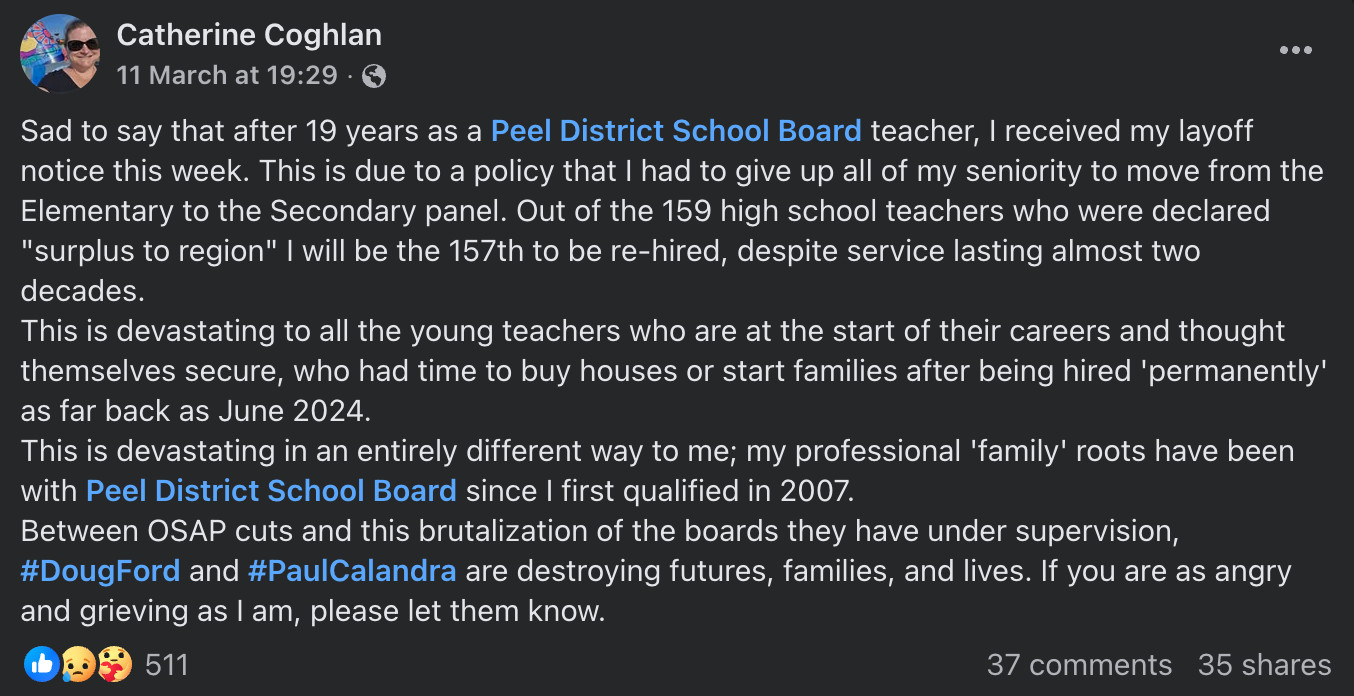
Task: Open Peel District School Board link in first sentence
Action: 676,131
